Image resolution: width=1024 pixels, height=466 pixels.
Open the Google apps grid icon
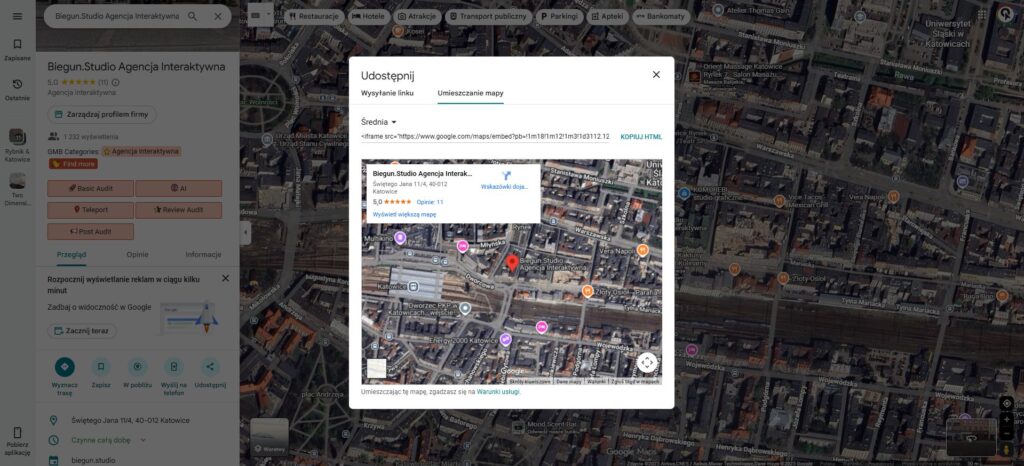coord(982,14)
